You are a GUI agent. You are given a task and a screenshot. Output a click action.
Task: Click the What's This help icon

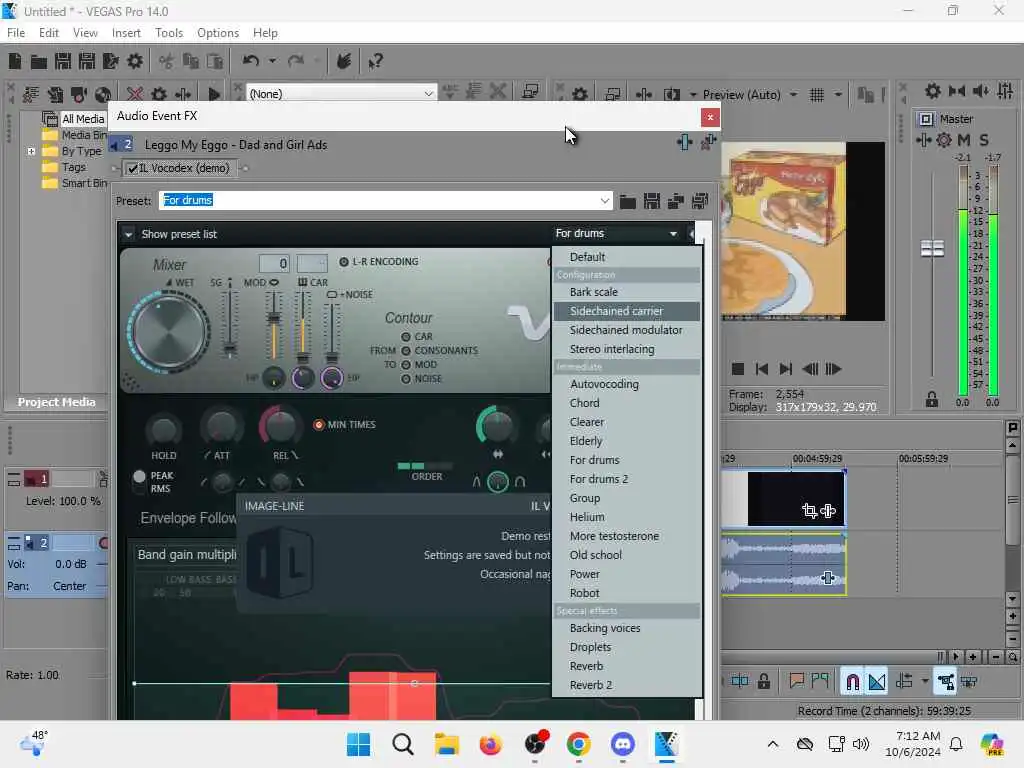point(375,61)
